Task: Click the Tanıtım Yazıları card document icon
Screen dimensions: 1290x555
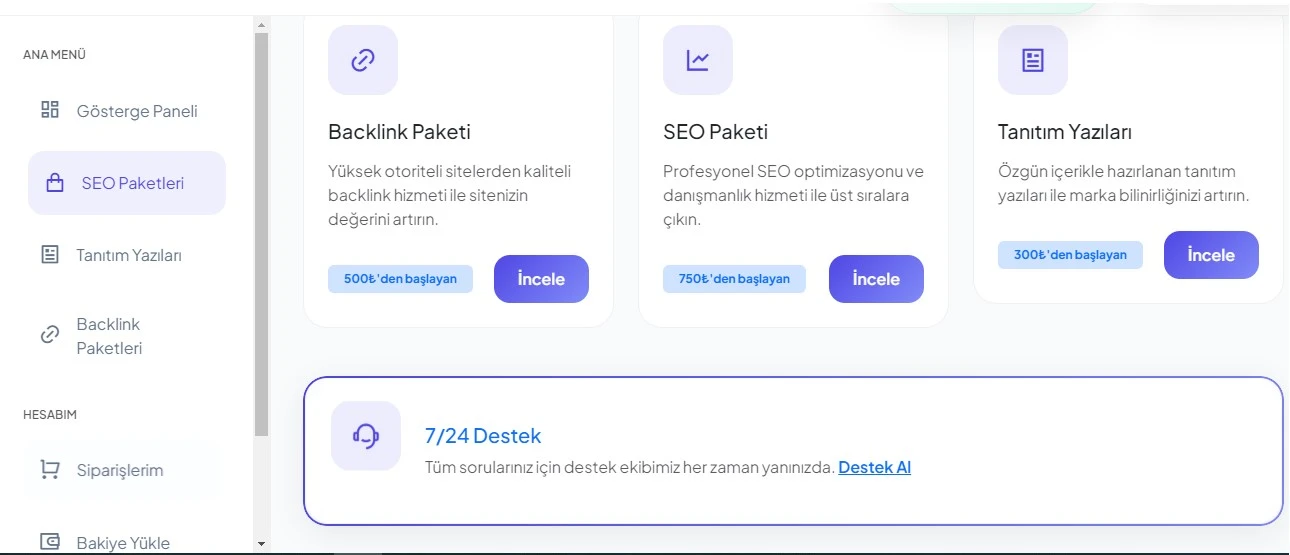Action: coord(1033,60)
